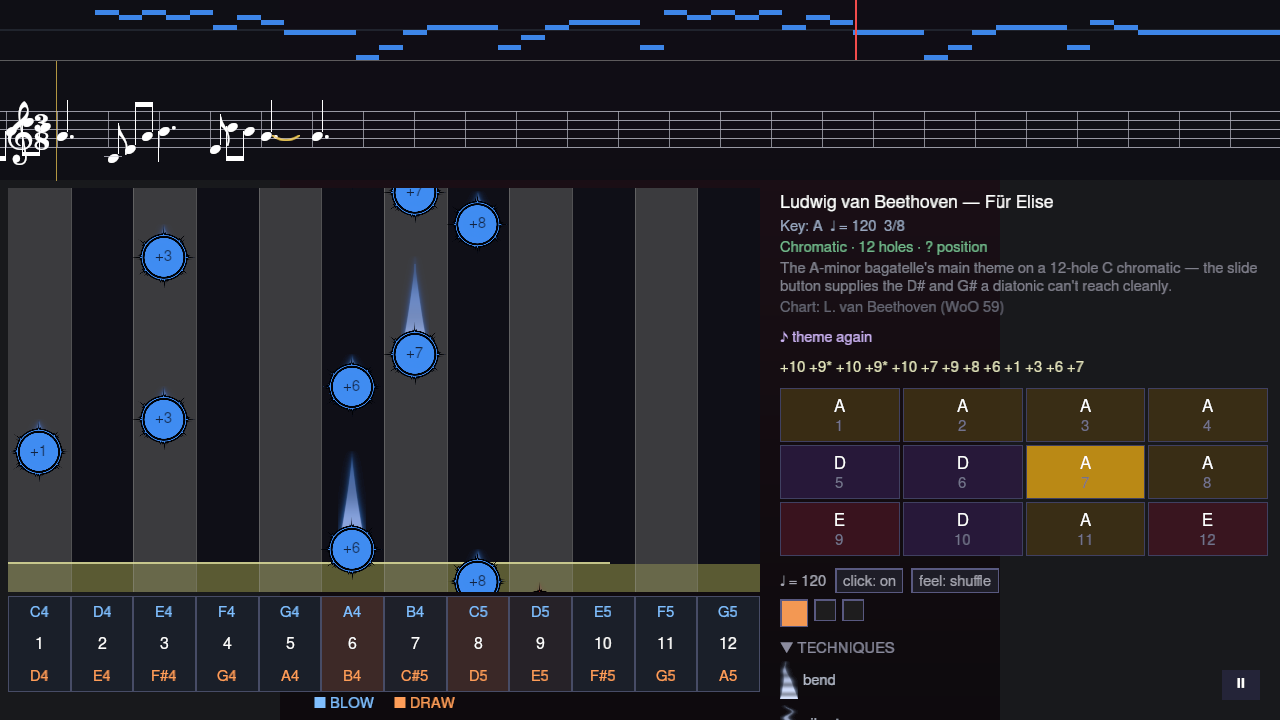
Task: Jump to chord bar 4 (A)
Action: pyautogui.click(x=1208, y=415)
